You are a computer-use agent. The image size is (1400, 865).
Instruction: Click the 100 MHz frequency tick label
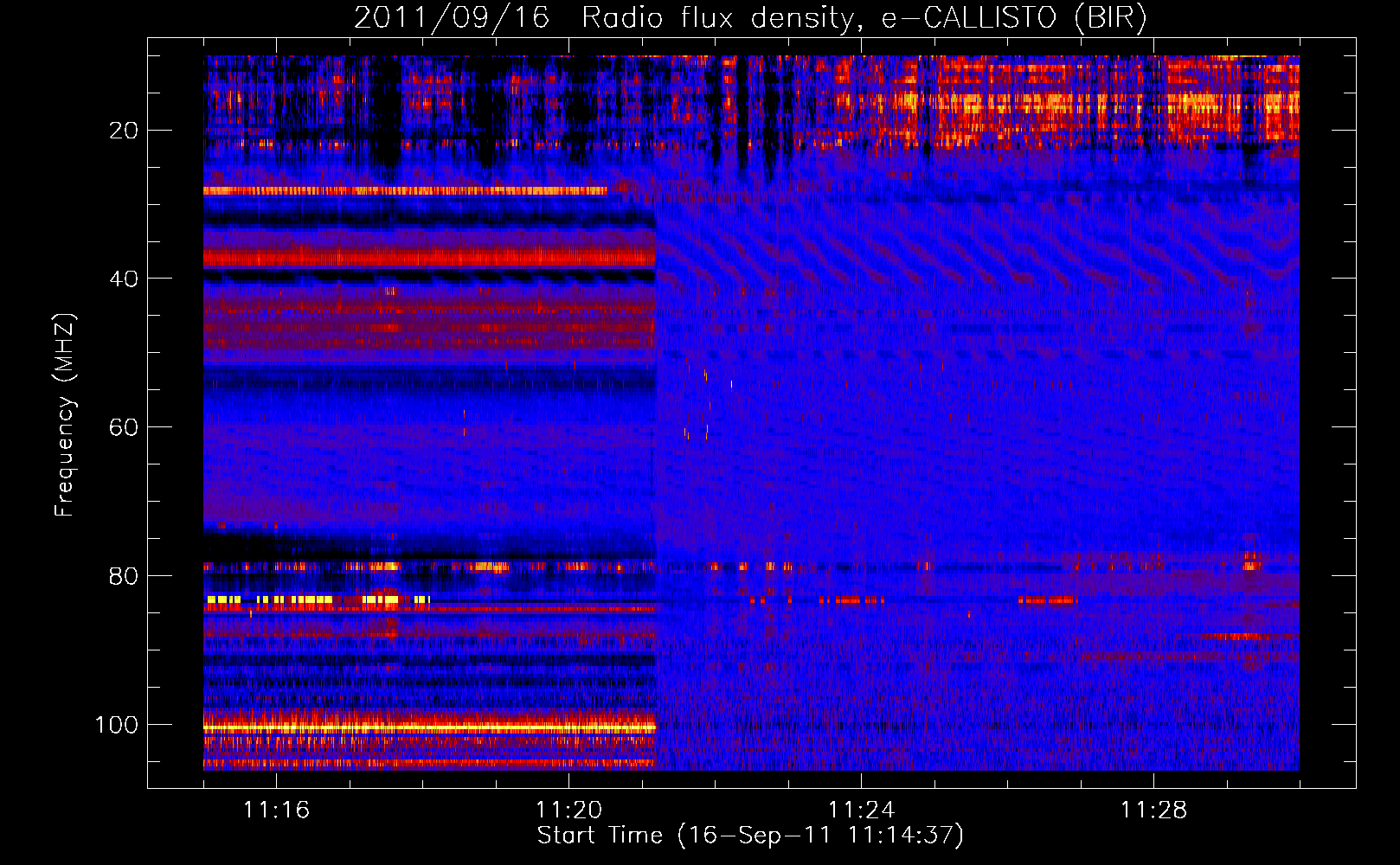point(117,725)
